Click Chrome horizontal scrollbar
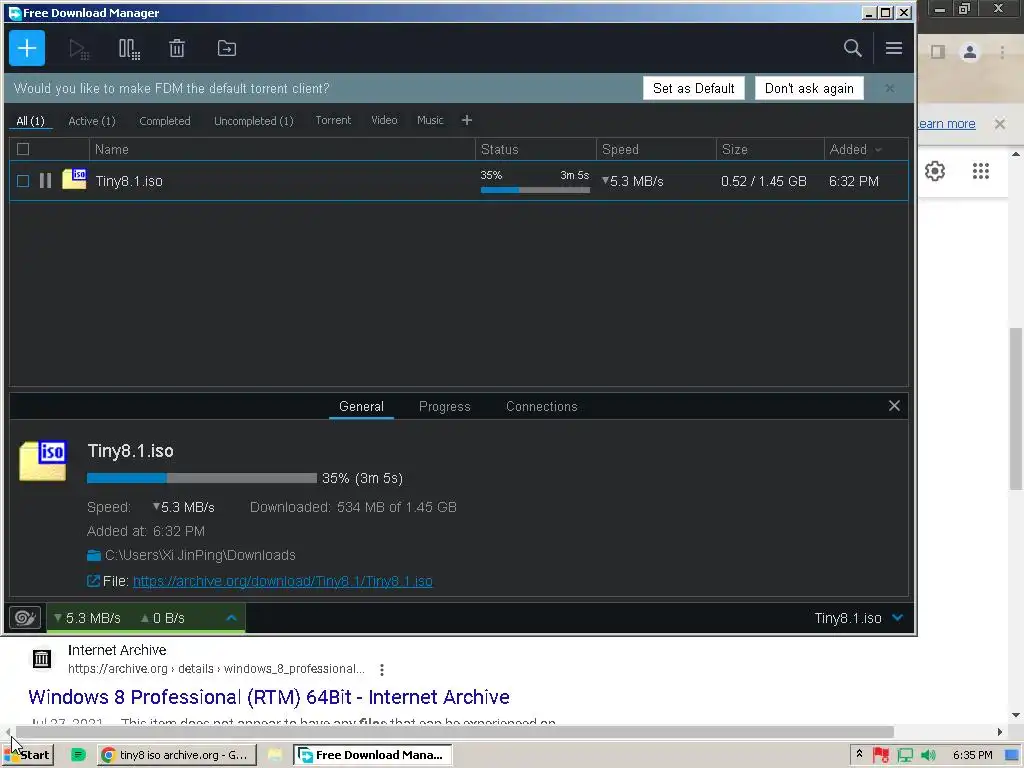This screenshot has height=768, width=1024. point(455,731)
